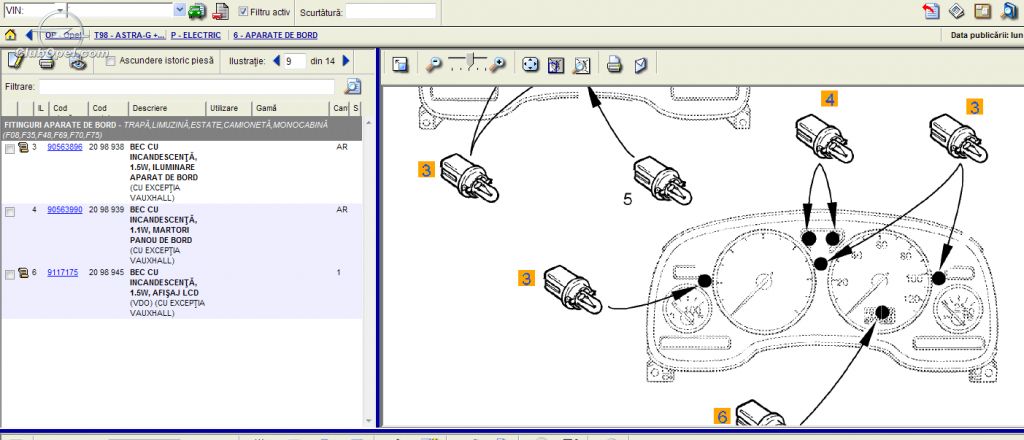Screen dimensions: 1024x440
Task: Click the note icon on row 9117175
Action: tap(23, 273)
